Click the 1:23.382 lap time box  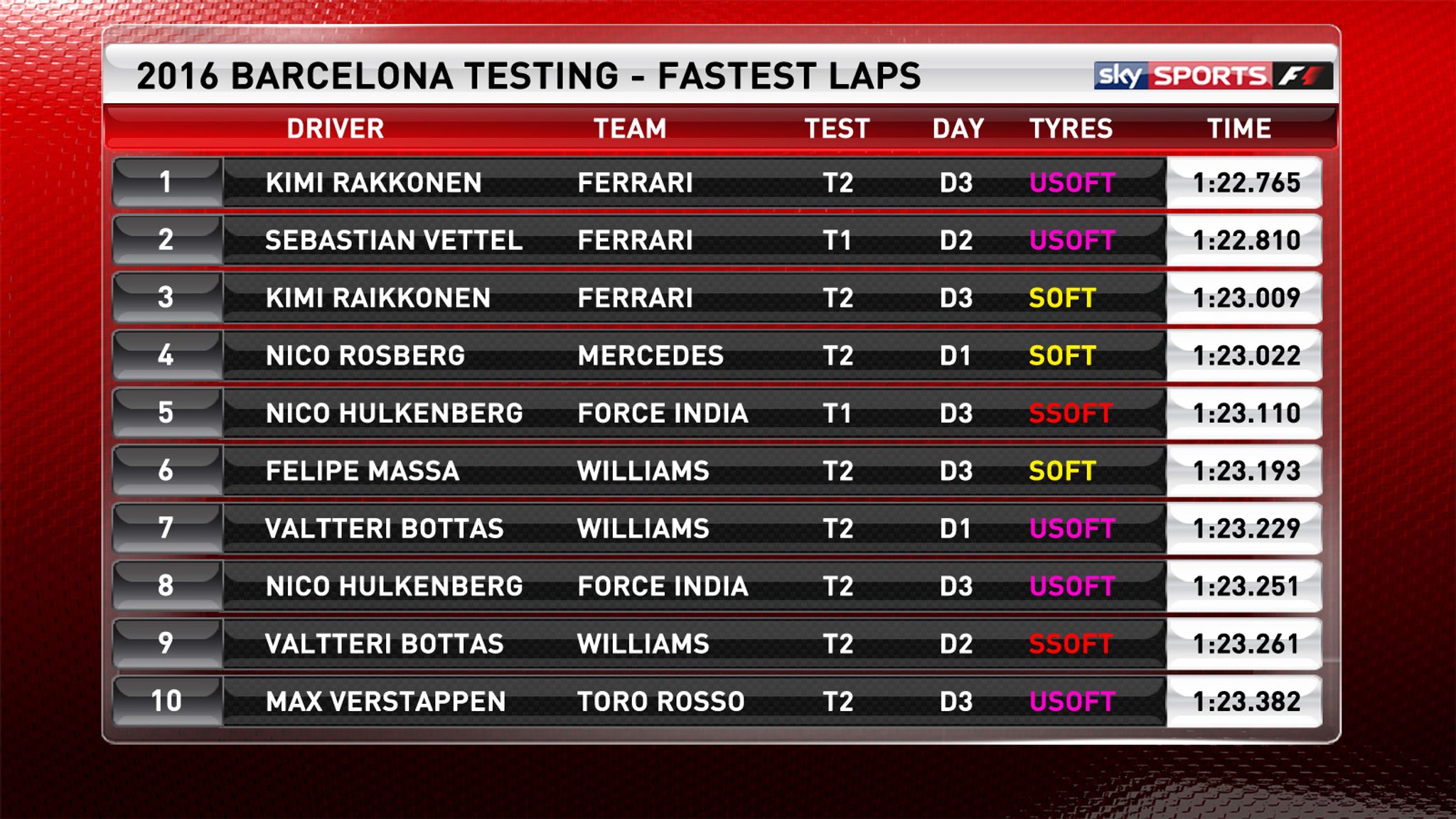[x=1245, y=702]
